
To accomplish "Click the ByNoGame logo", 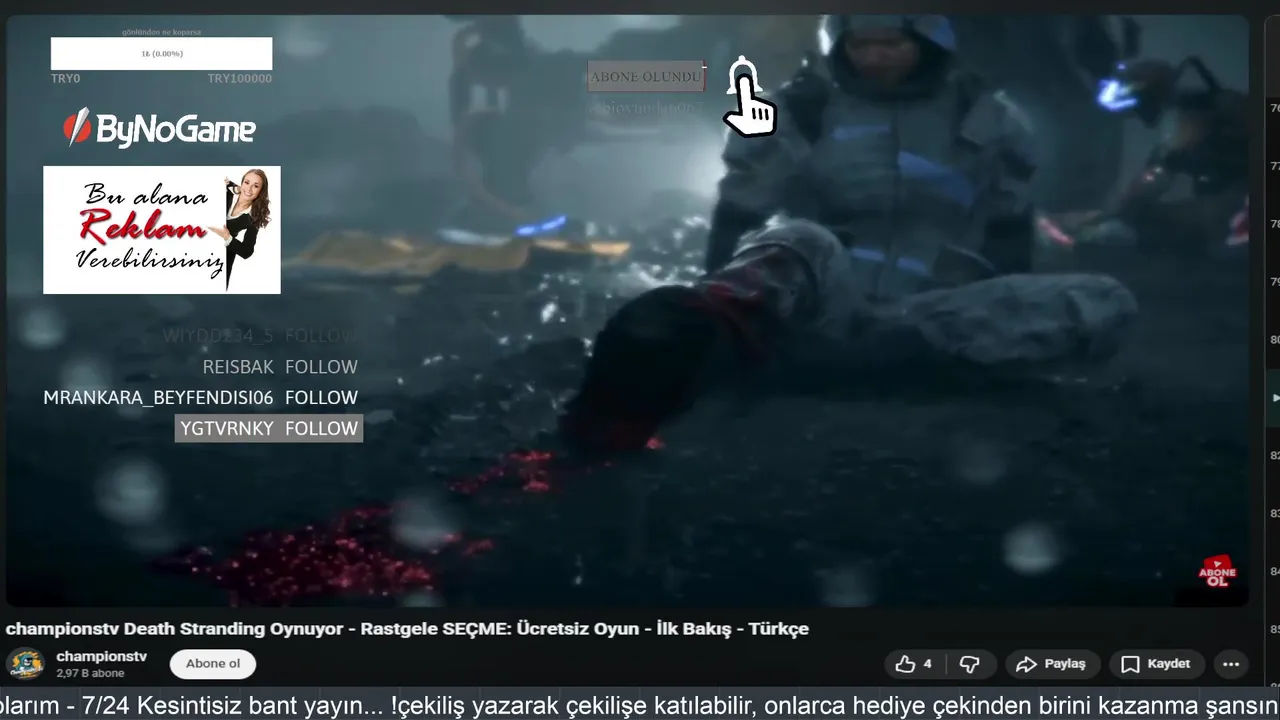I will pos(160,128).
